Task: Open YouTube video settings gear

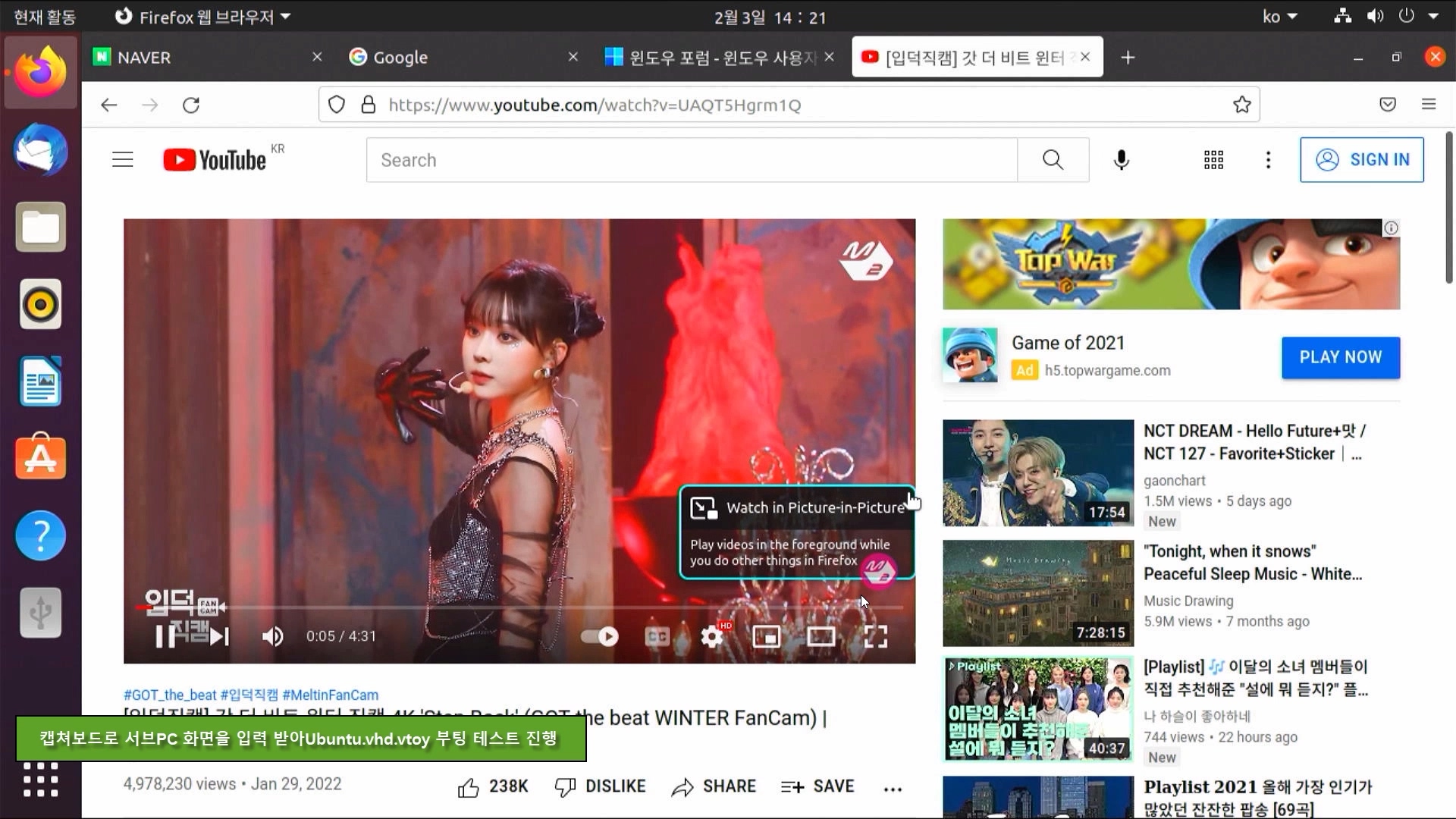Action: tap(711, 637)
